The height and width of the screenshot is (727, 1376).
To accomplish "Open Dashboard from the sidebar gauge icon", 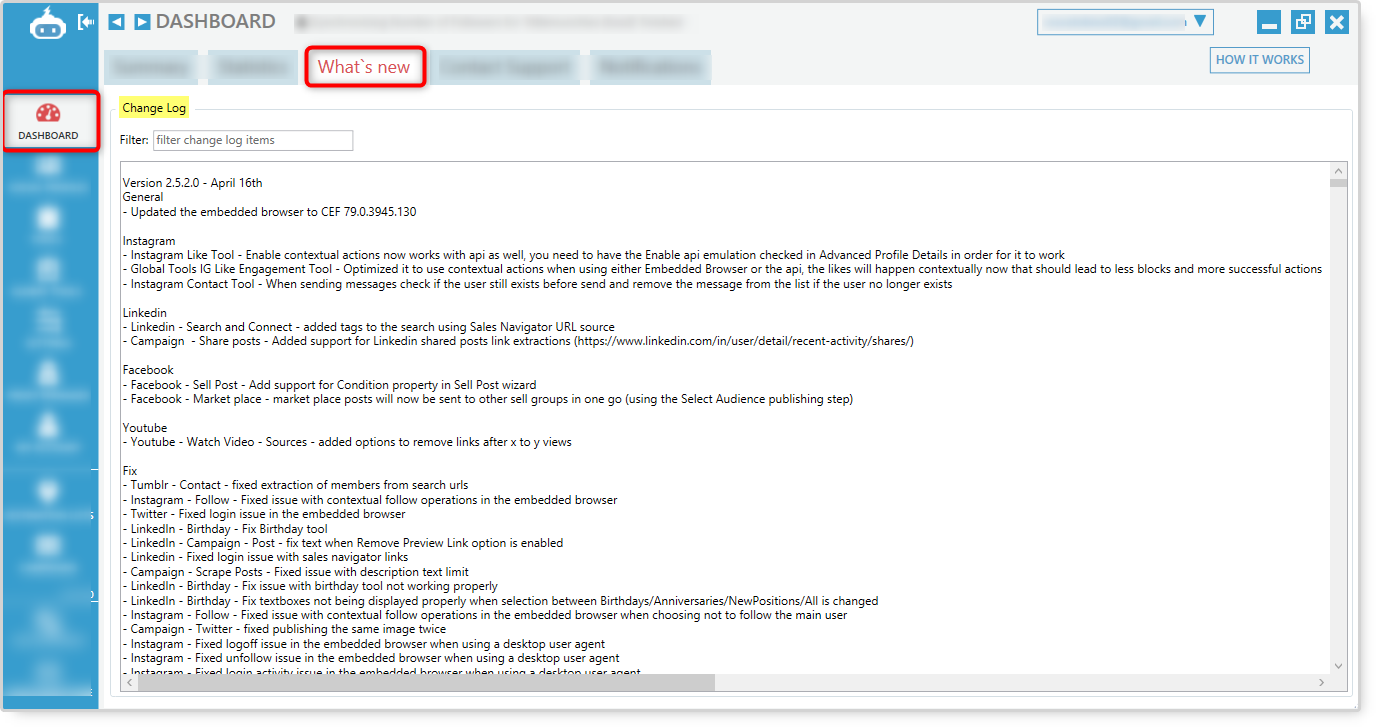I will (49, 121).
